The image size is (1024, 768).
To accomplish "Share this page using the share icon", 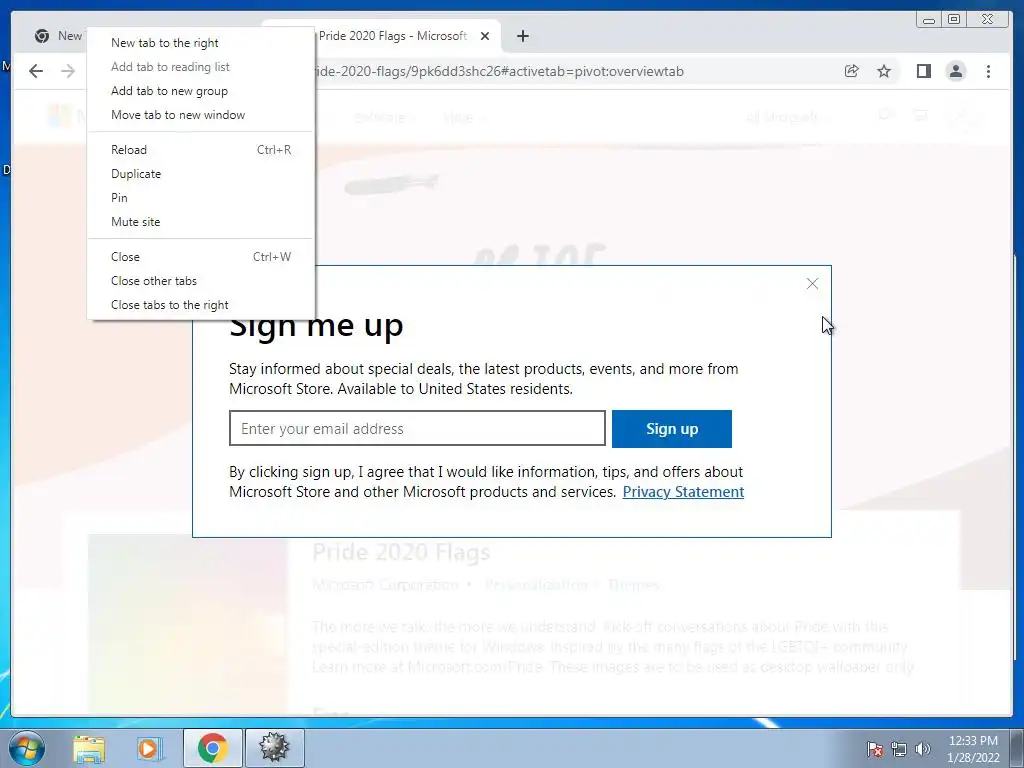I will tap(852, 71).
